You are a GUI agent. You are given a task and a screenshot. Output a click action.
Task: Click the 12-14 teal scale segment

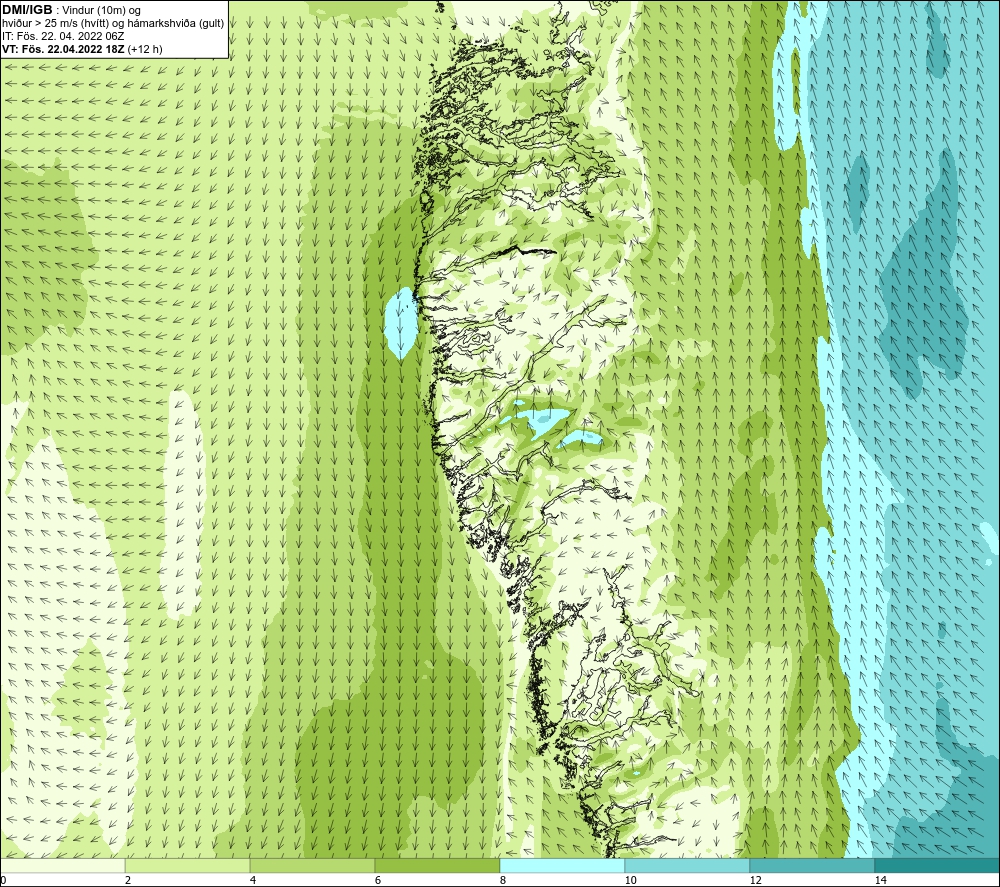pos(812,866)
